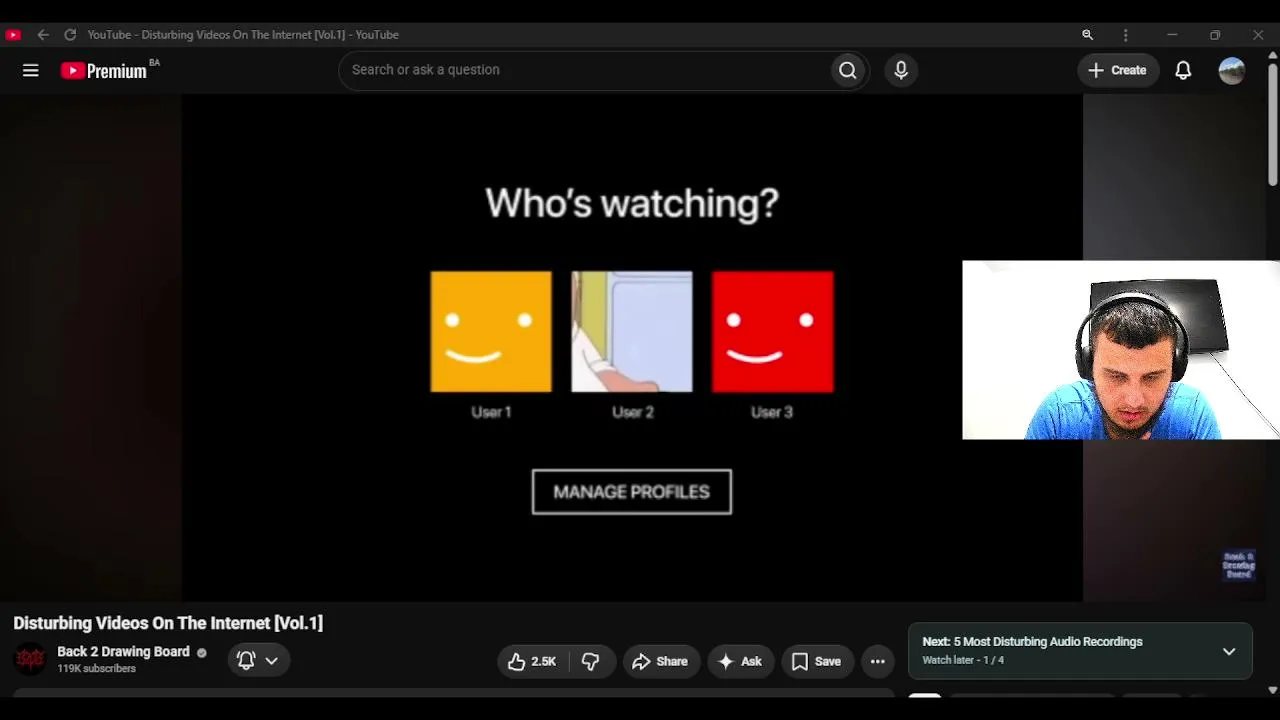Image resolution: width=1280 pixels, height=720 pixels.
Task: Select 'Next: 5 Most Disturbing Audio Recordings'
Action: (1032, 642)
